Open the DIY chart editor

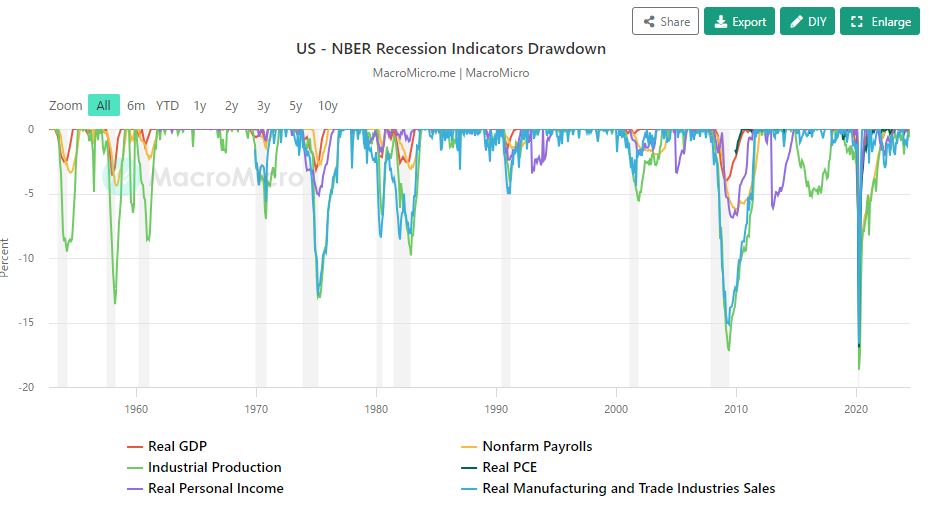807,21
